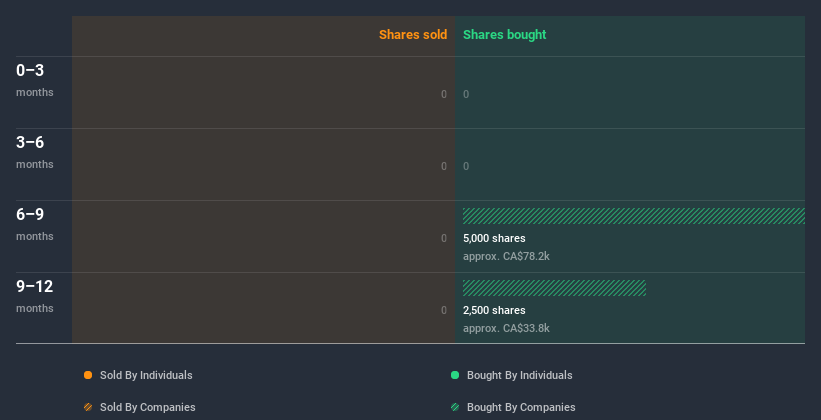Viewport: 821px width, 420px height.
Task: Select the Bought By Individuals legend label
Action: point(519,375)
